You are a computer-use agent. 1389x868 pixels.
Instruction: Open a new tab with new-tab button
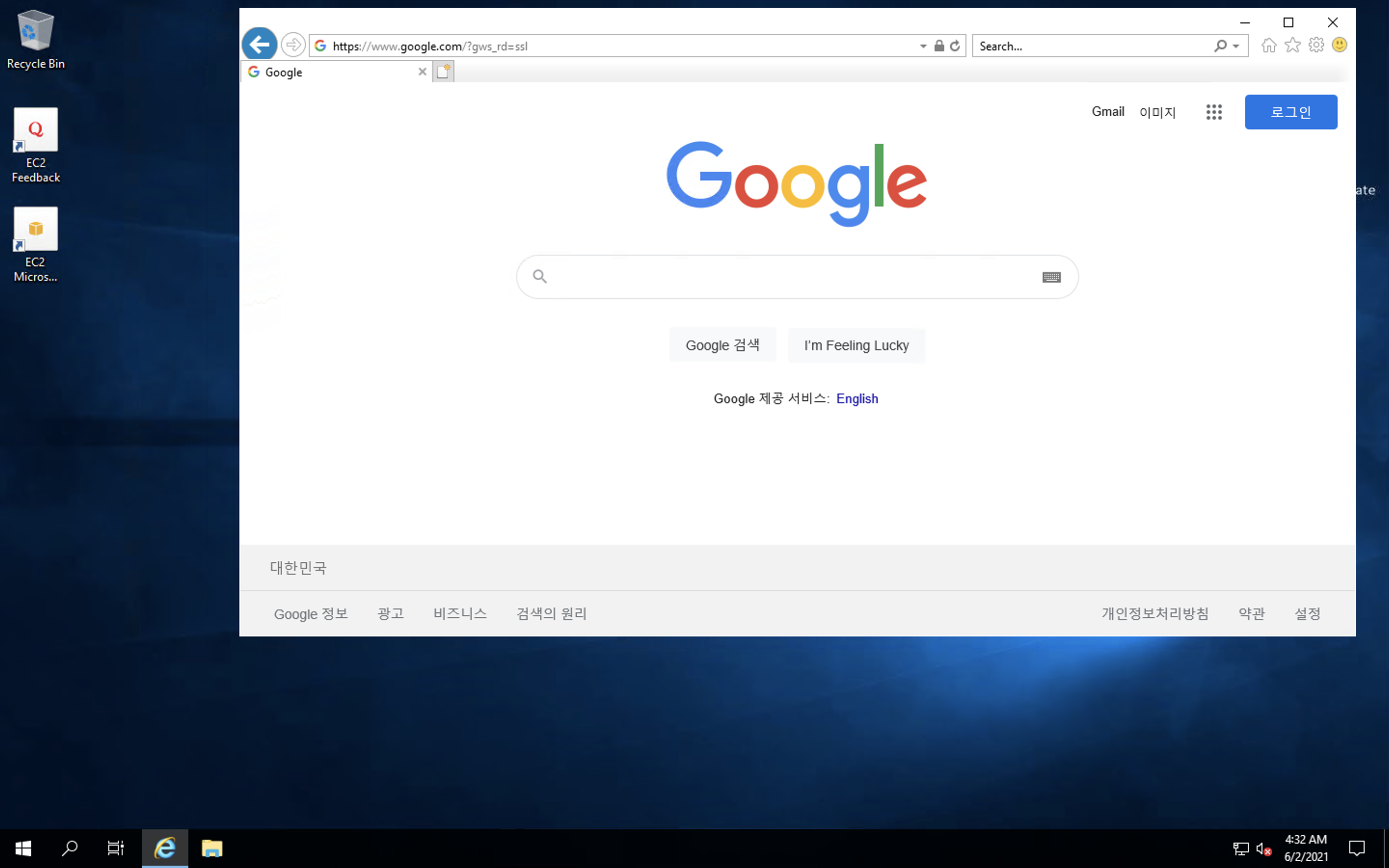point(443,72)
